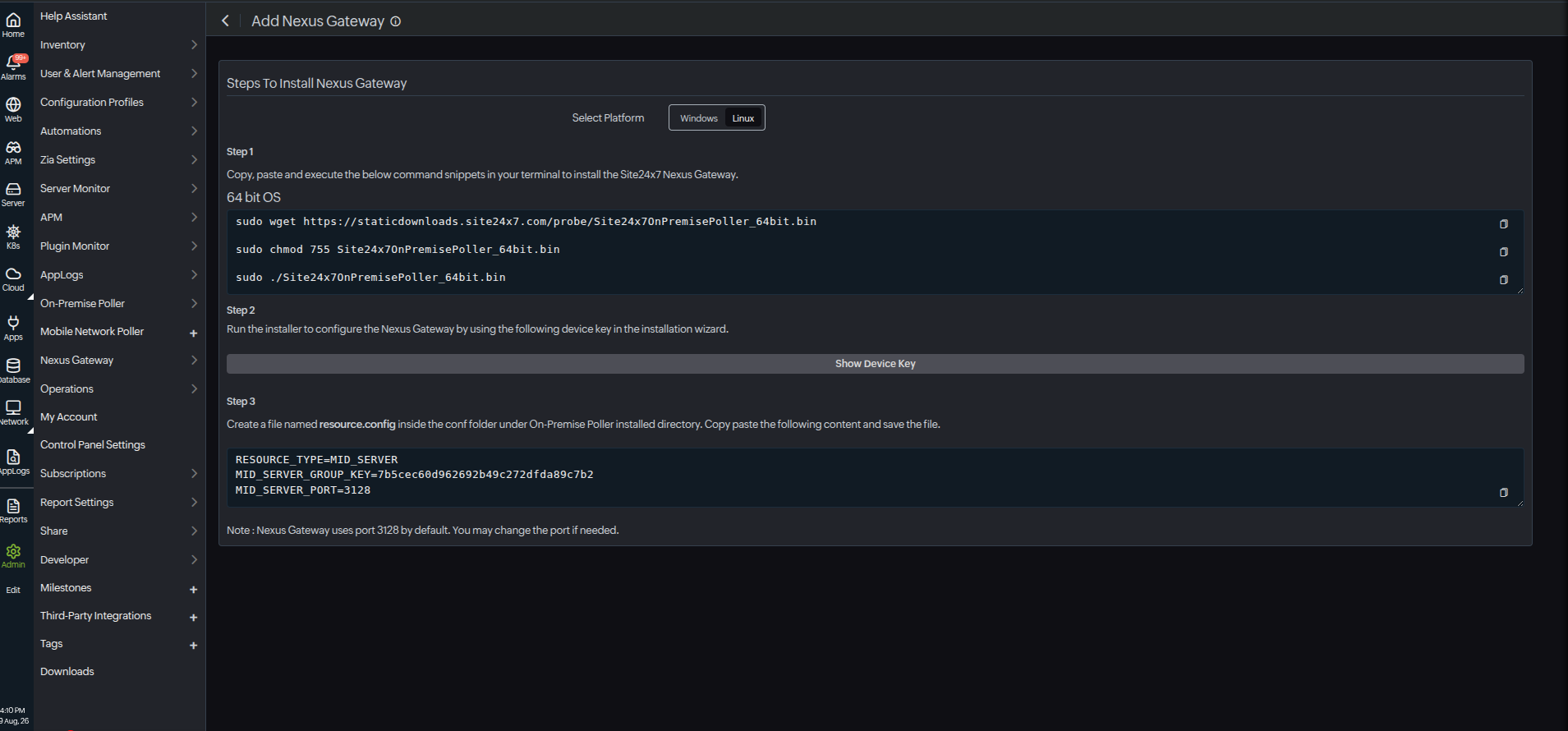Open the APM admin menu item
This screenshot has height=731, width=1568.
point(52,217)
